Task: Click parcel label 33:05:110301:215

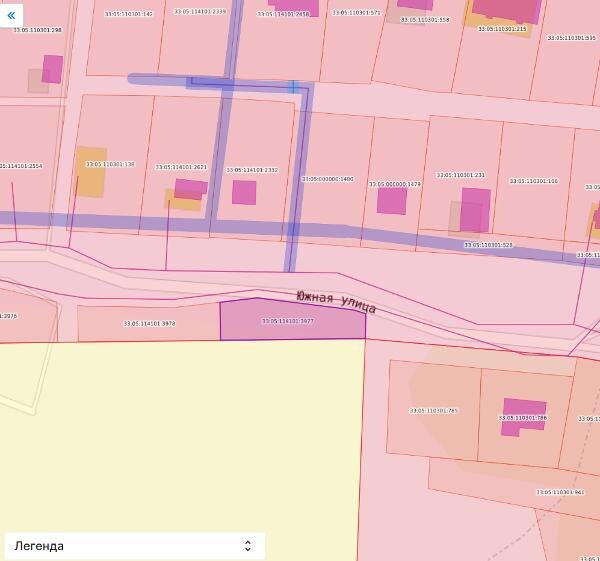Action: point(502,29)
